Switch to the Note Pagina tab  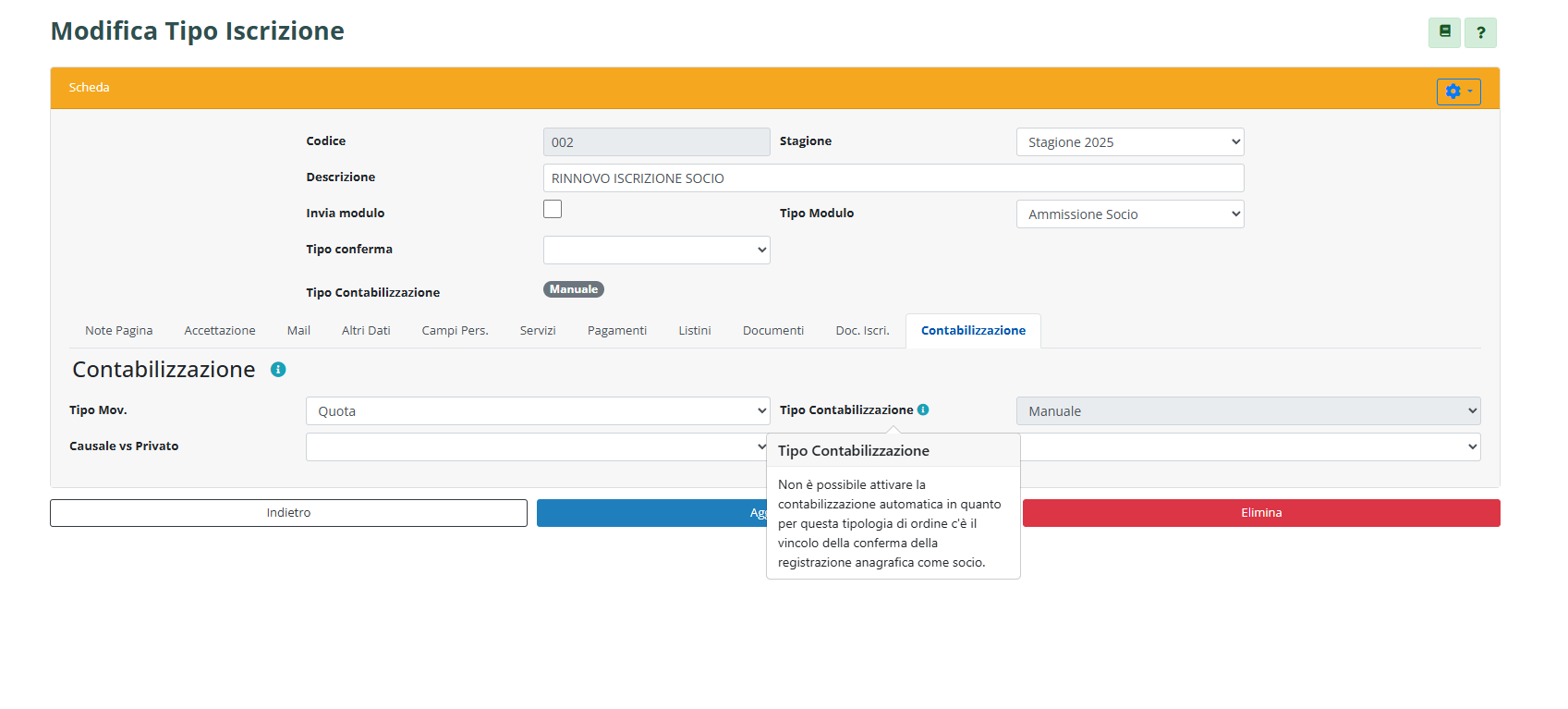[x=119, y=331]
